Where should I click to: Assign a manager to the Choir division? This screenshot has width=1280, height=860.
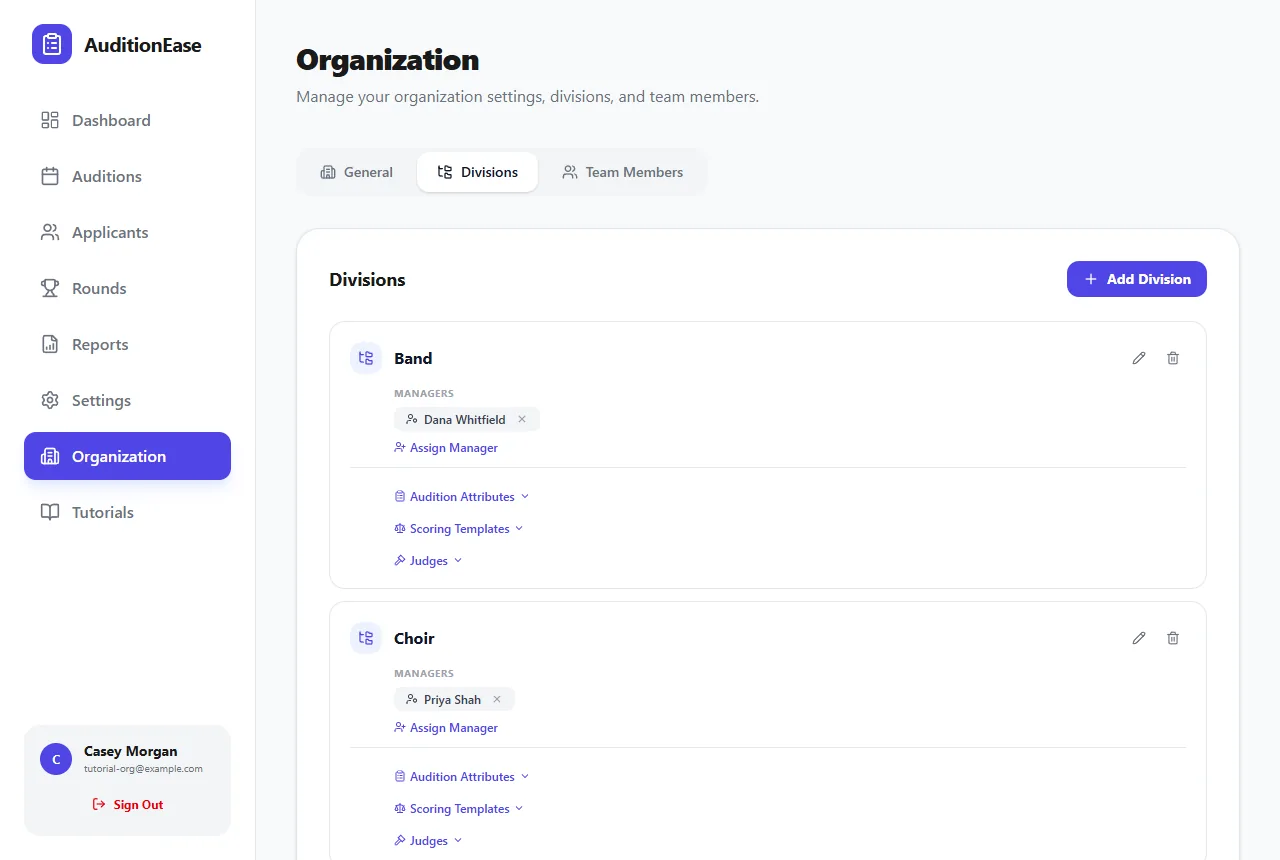click(x=446, y=728)
